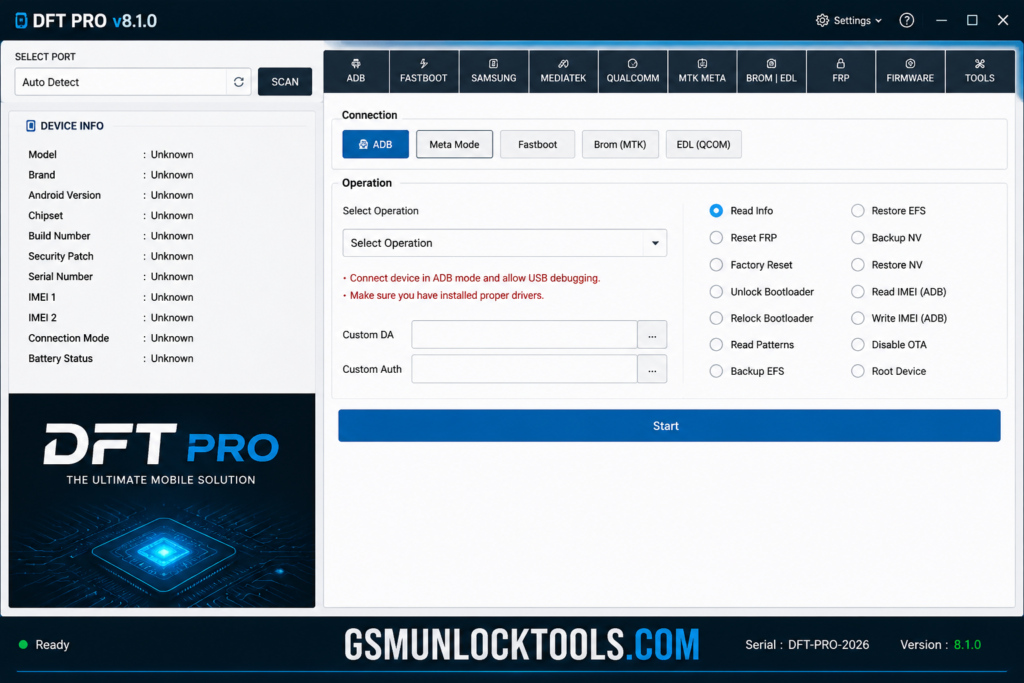Click the green Ready status indicator
This screenshot has width=1024, height=683.
[x=24, y=644]
